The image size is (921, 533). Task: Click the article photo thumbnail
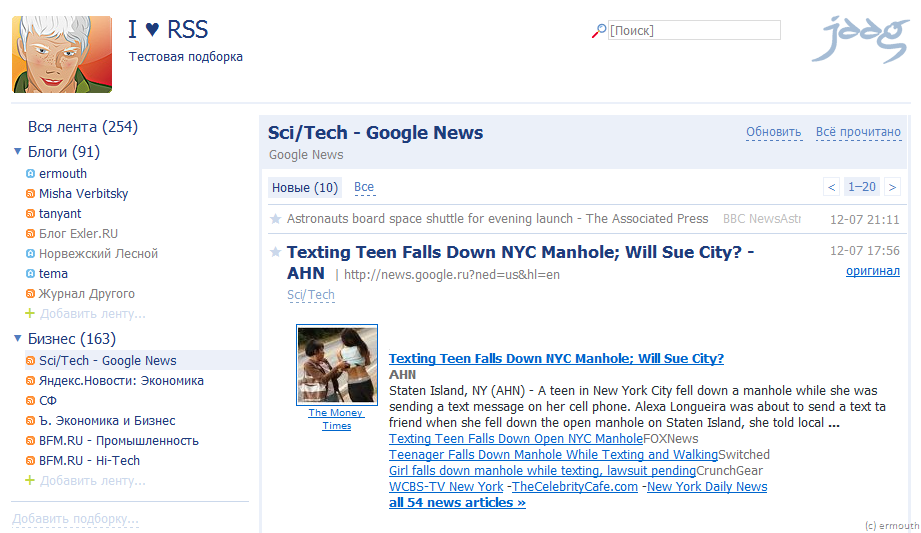click(x=337, y=365)
